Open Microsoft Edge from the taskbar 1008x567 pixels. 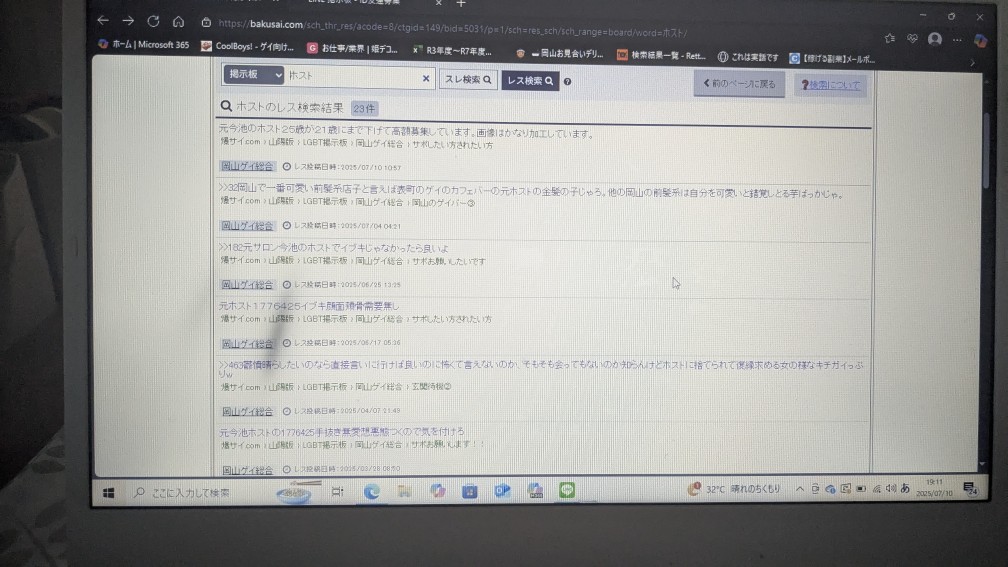[x=372, y=492]
